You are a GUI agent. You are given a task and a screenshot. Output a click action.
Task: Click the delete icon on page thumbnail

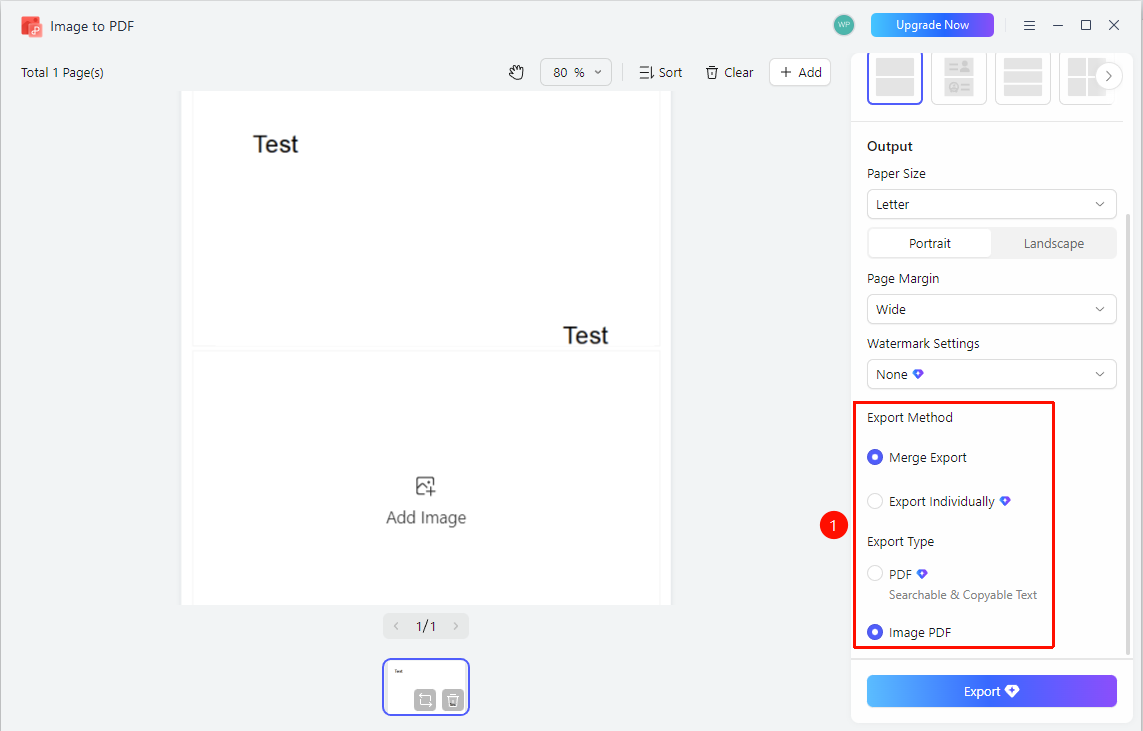tap(453, 700)
